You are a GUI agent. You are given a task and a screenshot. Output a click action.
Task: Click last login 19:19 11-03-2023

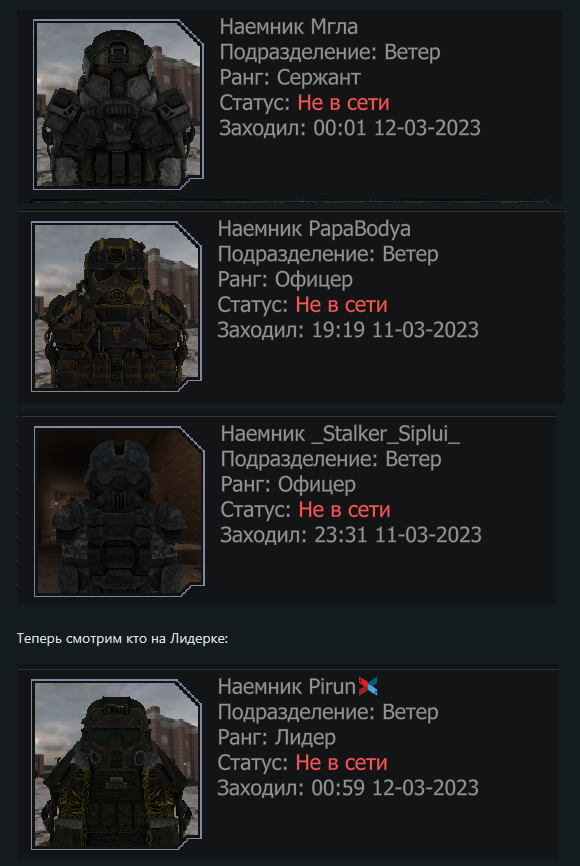click(395, 330)
